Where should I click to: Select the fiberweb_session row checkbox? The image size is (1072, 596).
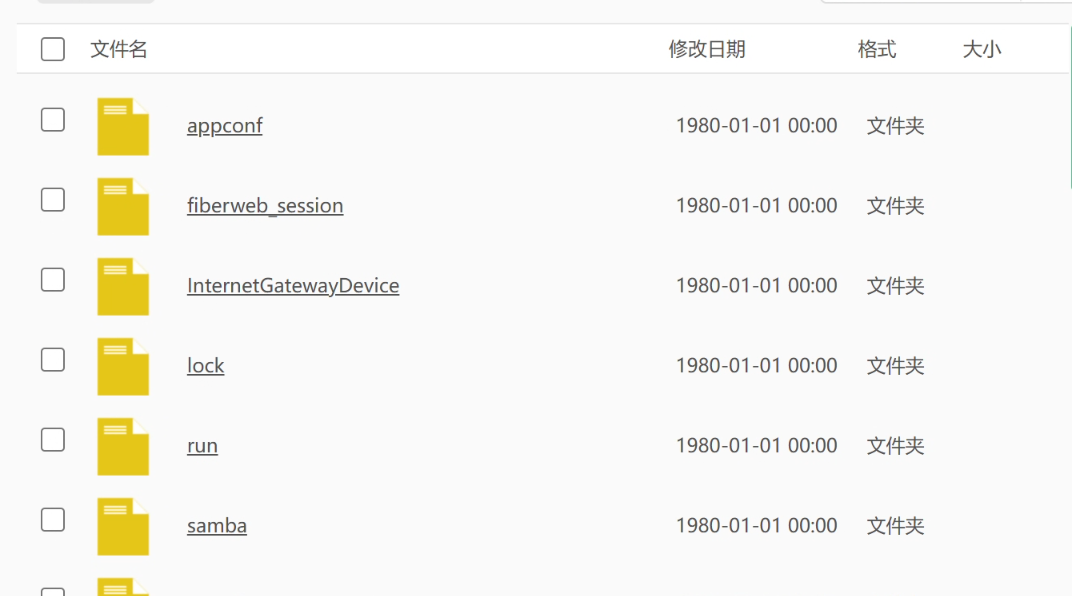[x=53, y=200]
